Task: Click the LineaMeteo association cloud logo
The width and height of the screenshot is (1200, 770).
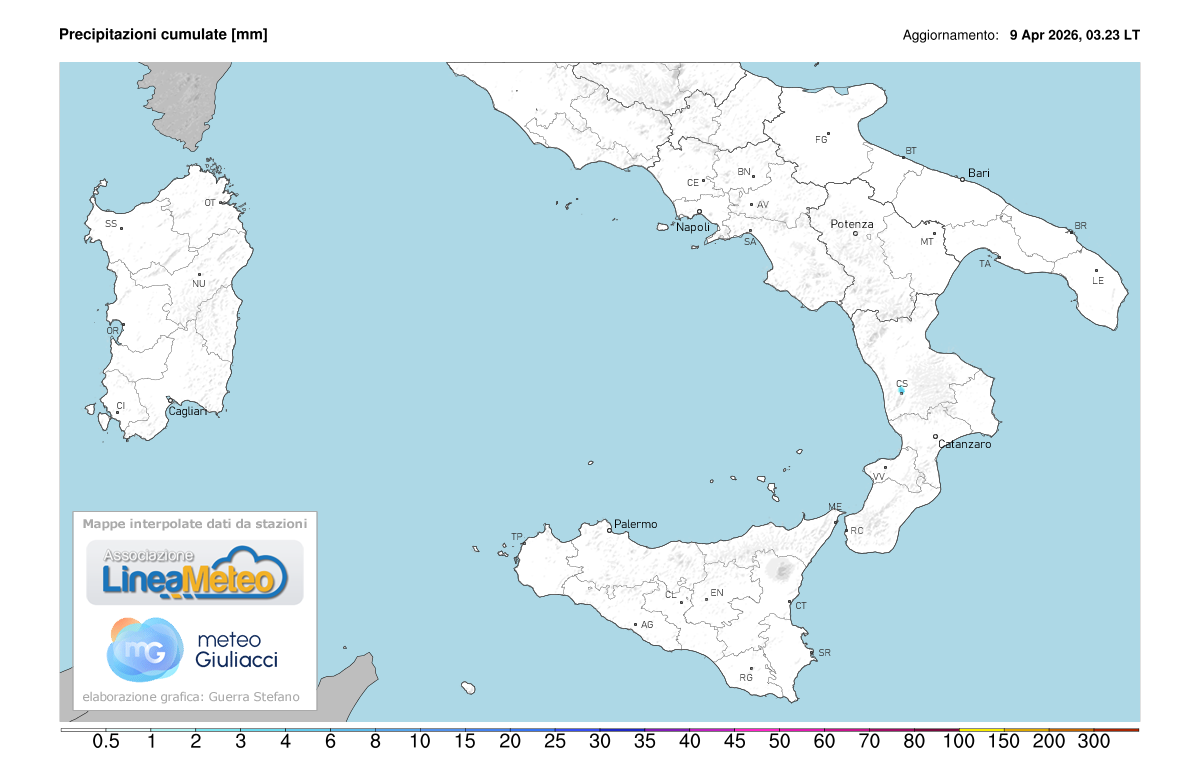Action: [x=196, y=571]
